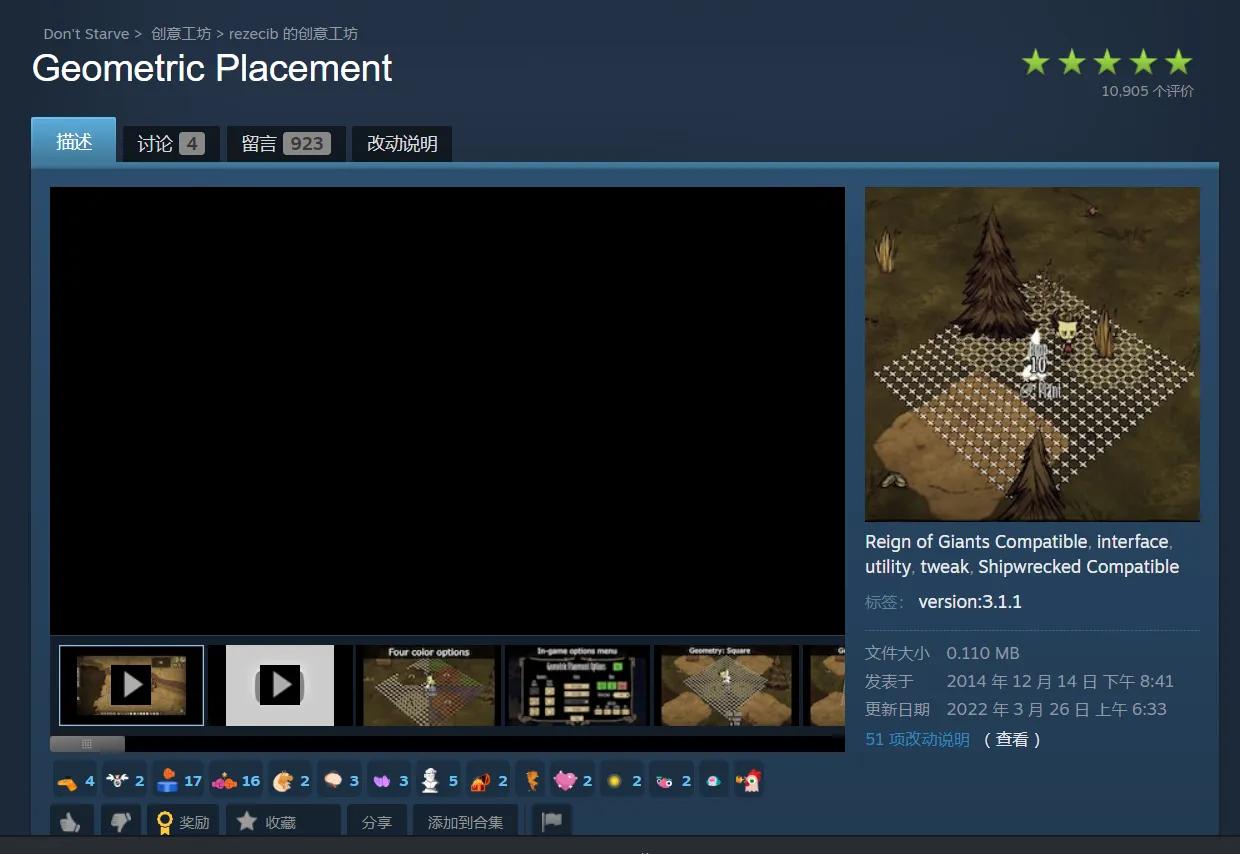
Task: Click the 10,905 个评价 ratings text
Action: click(1147, 91)
